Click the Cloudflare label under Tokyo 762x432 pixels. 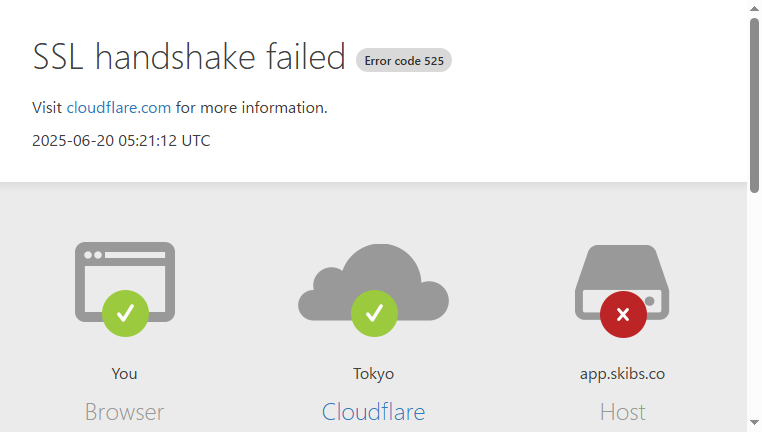click(x=373, y=412)
